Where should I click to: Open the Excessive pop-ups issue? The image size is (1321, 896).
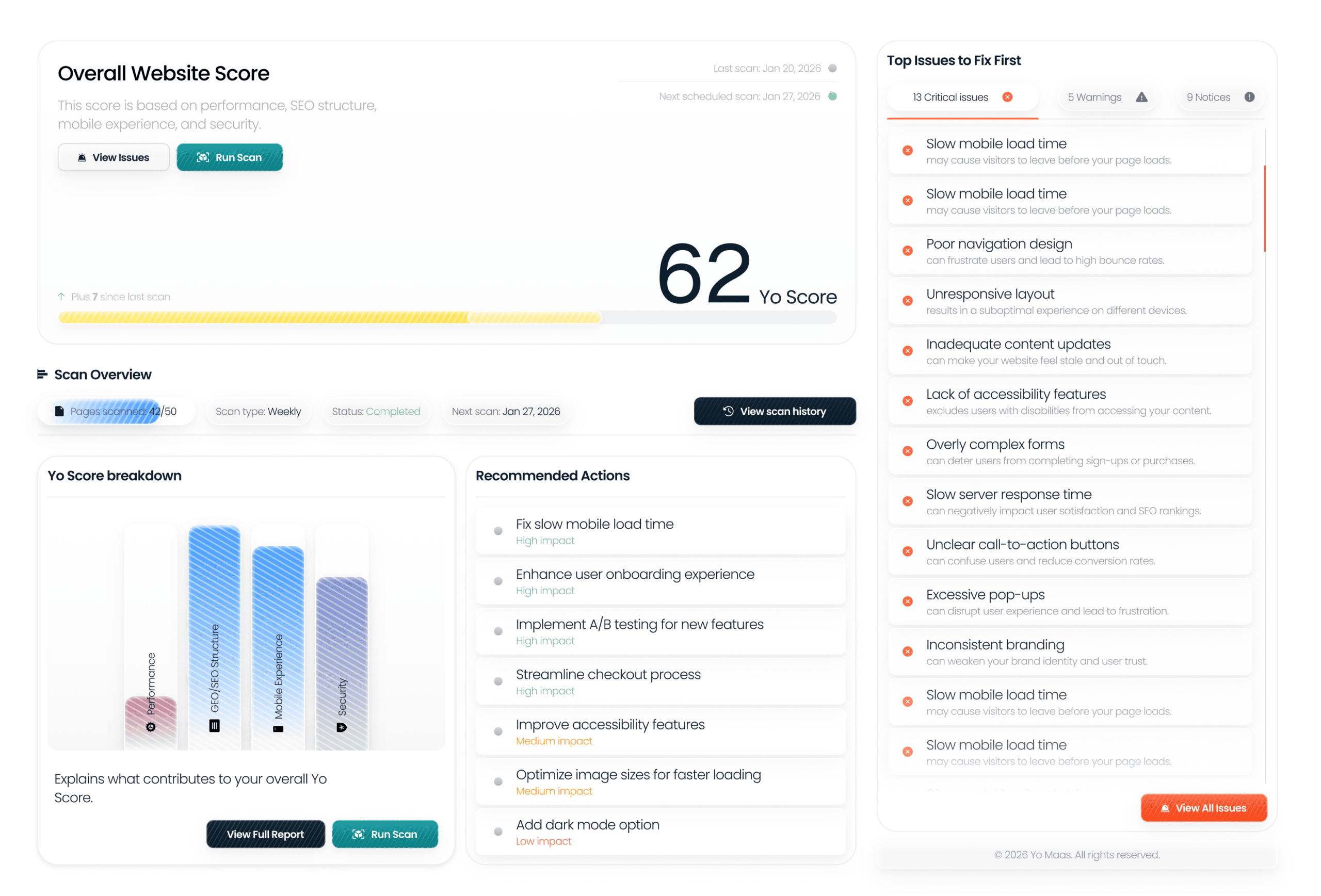tap(1070, 601)
